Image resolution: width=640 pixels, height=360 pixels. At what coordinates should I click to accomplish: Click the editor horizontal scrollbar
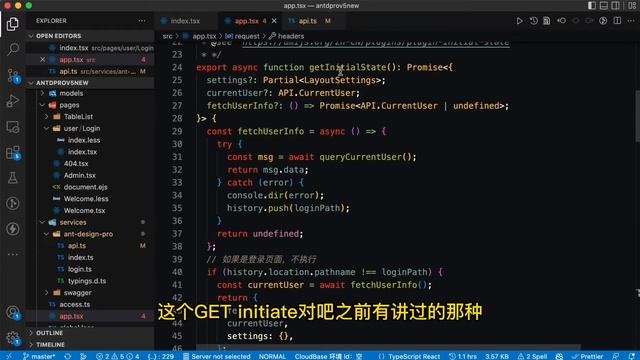point(388,347)
